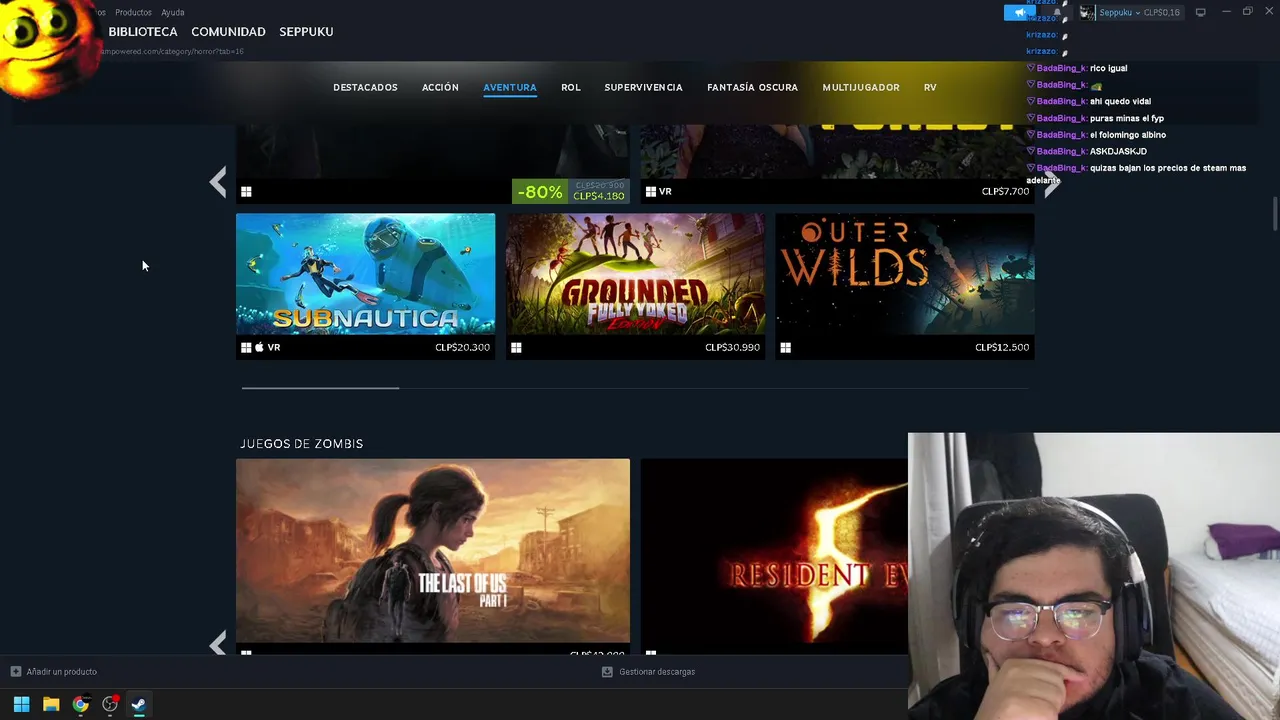Switch to the MULTIJUGADOR tab
Image resolution: width=1280 pixels, height=720 pixels.
[861, 88]
